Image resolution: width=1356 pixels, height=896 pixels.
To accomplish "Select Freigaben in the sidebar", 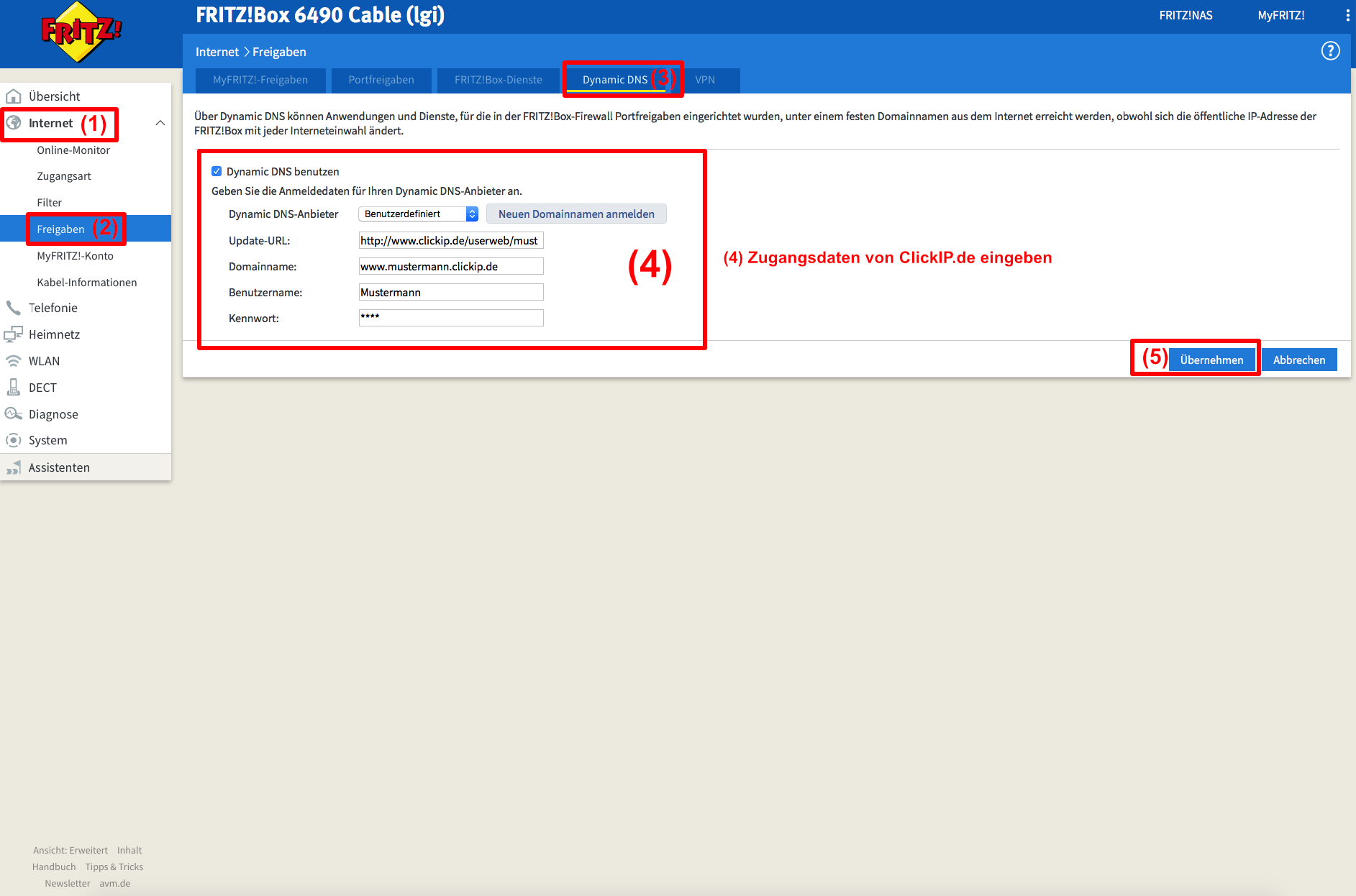I will [60, 229].
